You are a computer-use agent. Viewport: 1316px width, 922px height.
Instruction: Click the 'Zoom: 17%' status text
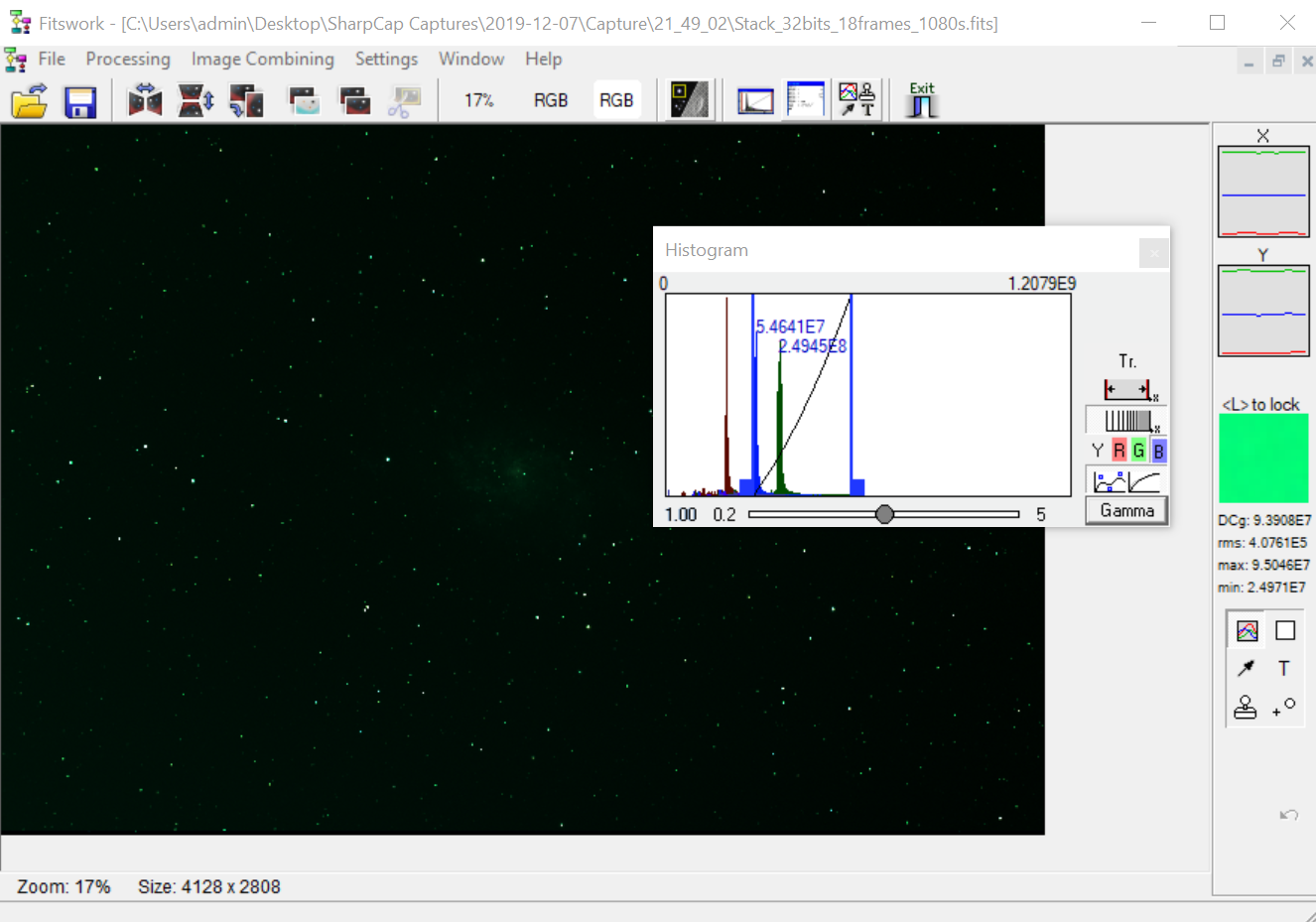[64, 886]
